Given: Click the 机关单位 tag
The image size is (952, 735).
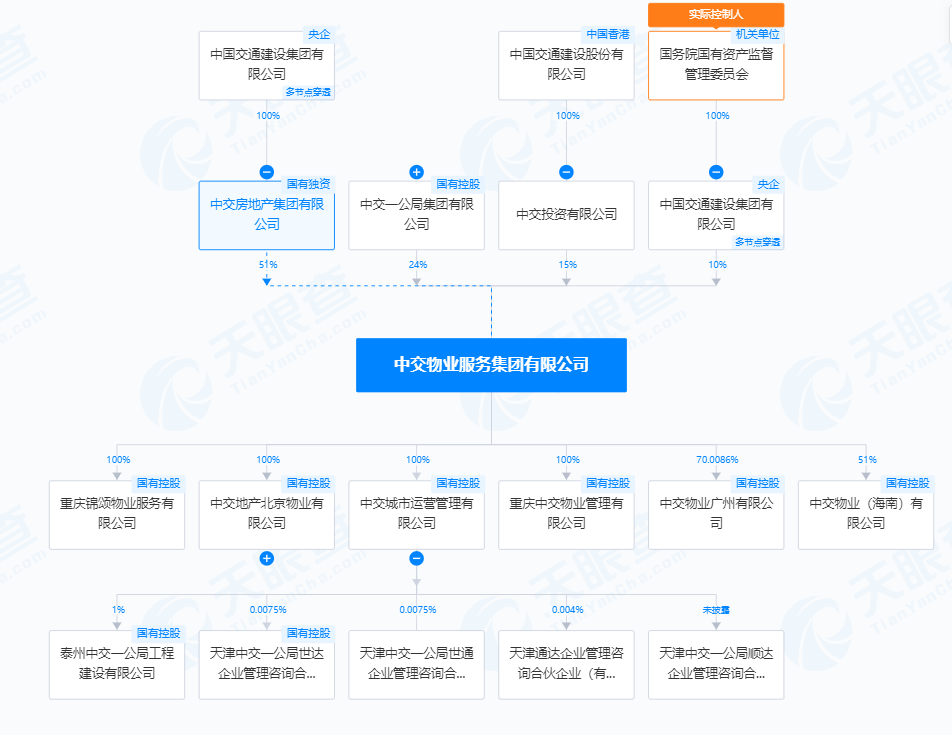Looking at the screenshot, I should tap(757, 35).
